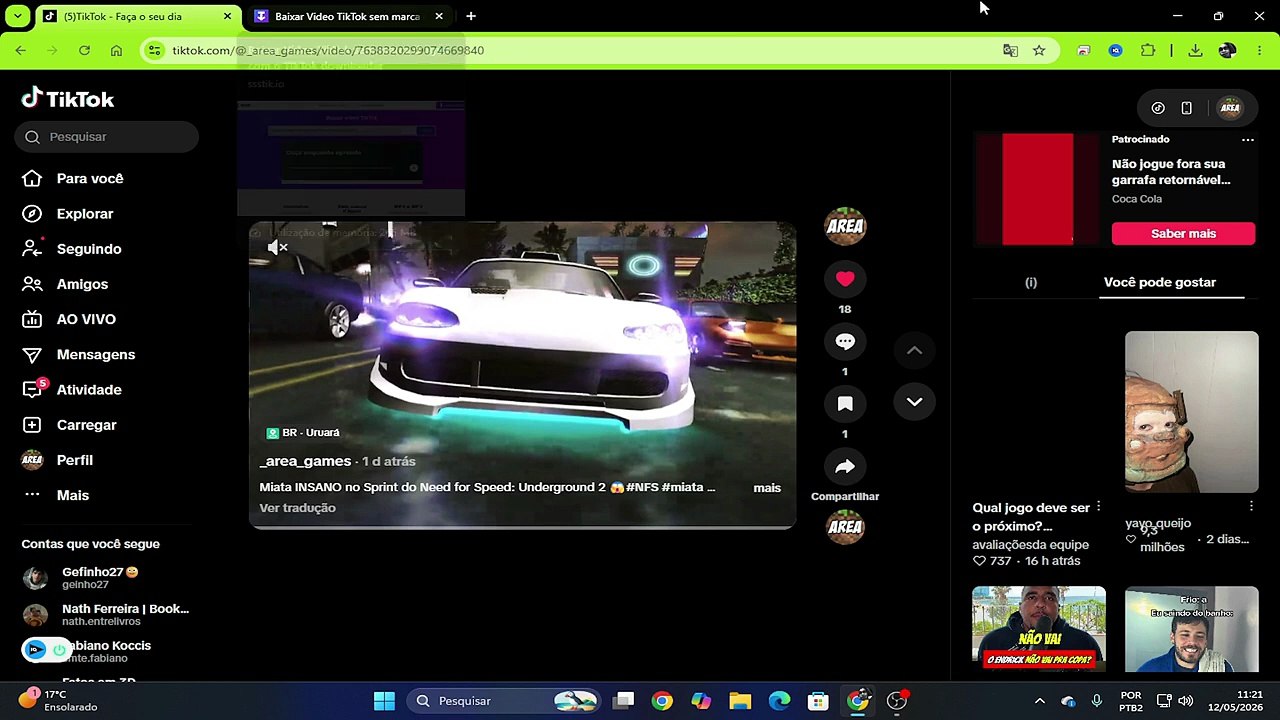This screenshot has height=720, width=1280.
Task: Click the AREA sound disc below Compartilhar
Action: 845,527
